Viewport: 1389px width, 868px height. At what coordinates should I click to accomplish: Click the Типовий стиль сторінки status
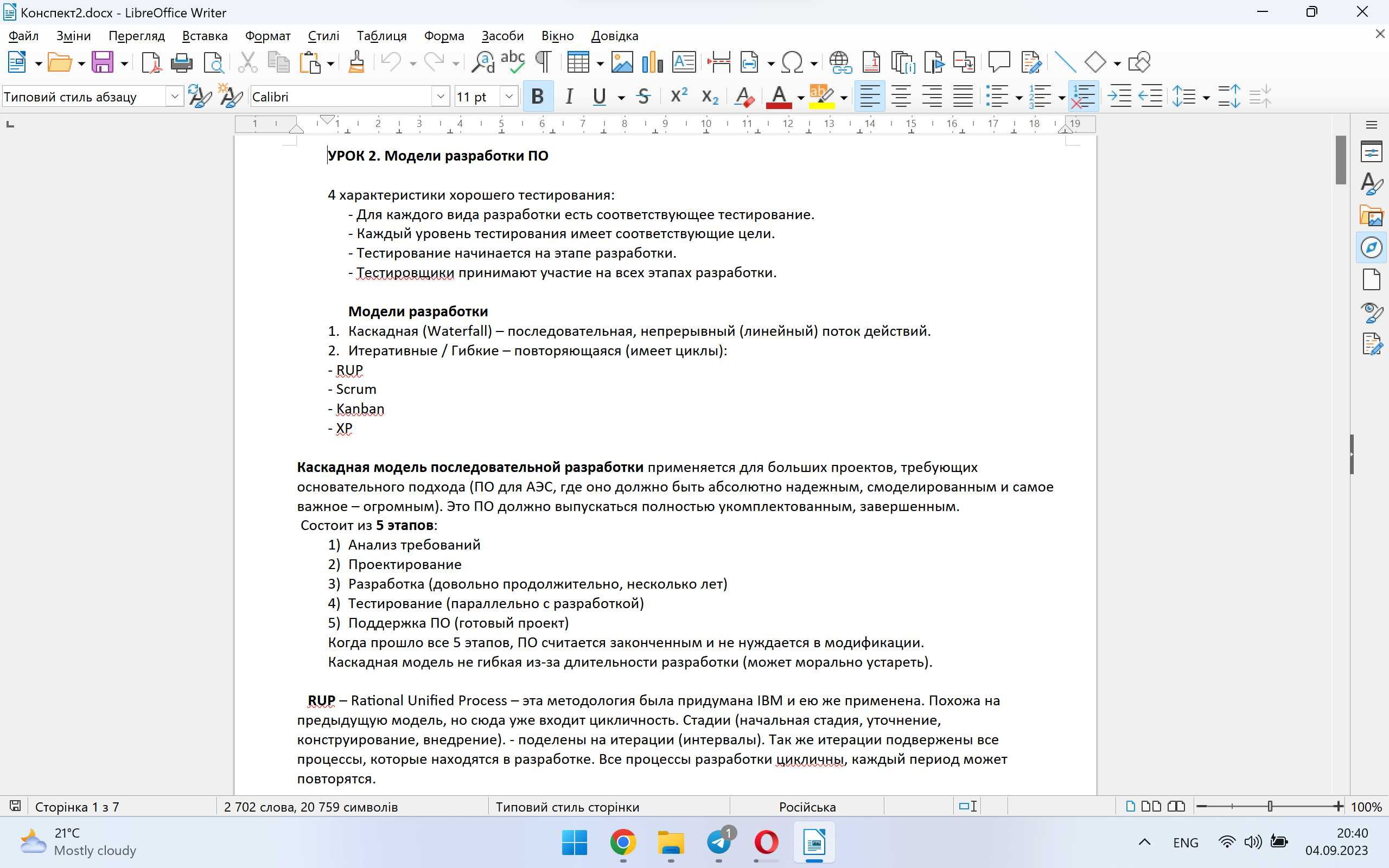pyautogui.click(x=609, y=807)
